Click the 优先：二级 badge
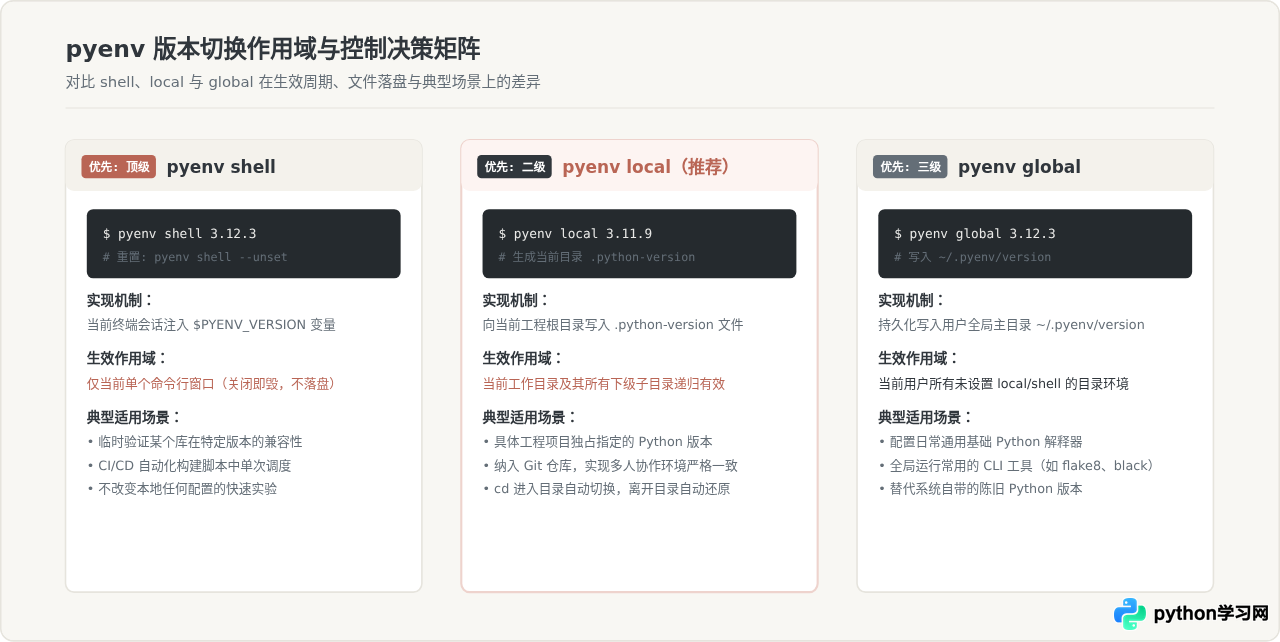The height and width of the screenshot is (642, 1280). pyautogui.click(x=515, y=167)
